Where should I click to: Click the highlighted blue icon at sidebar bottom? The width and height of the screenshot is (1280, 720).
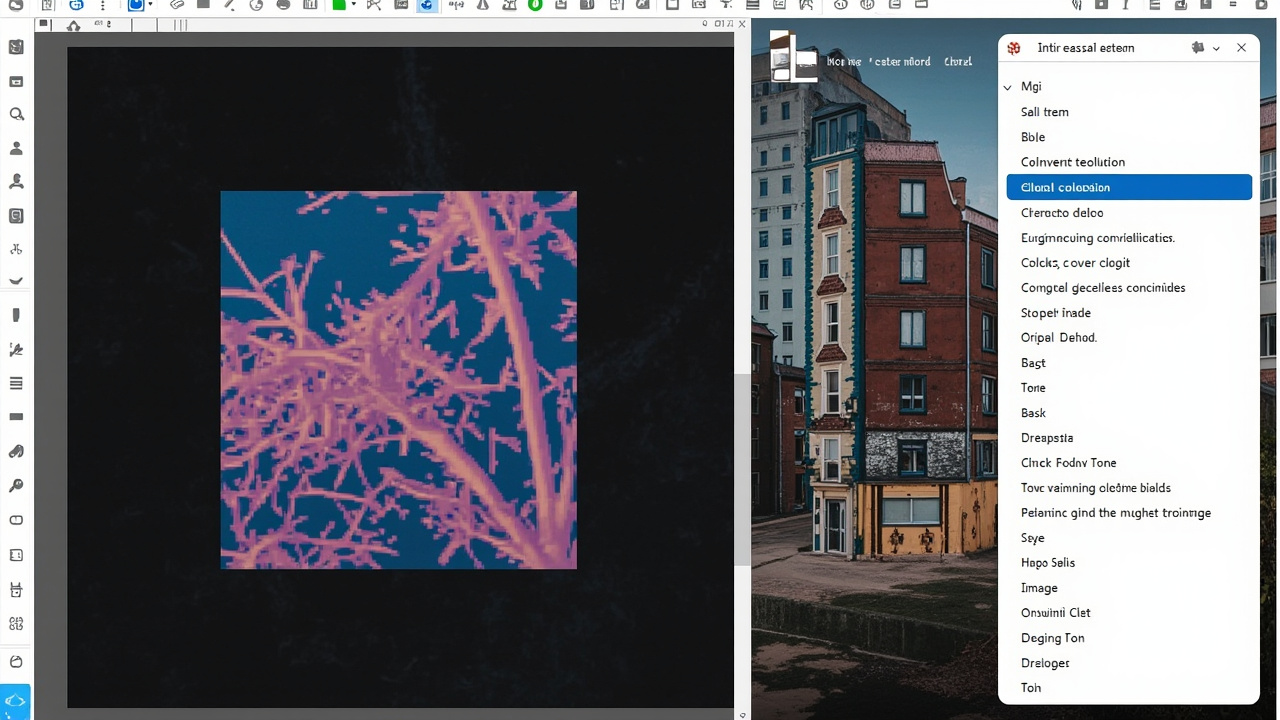click(x=16, y=701)
